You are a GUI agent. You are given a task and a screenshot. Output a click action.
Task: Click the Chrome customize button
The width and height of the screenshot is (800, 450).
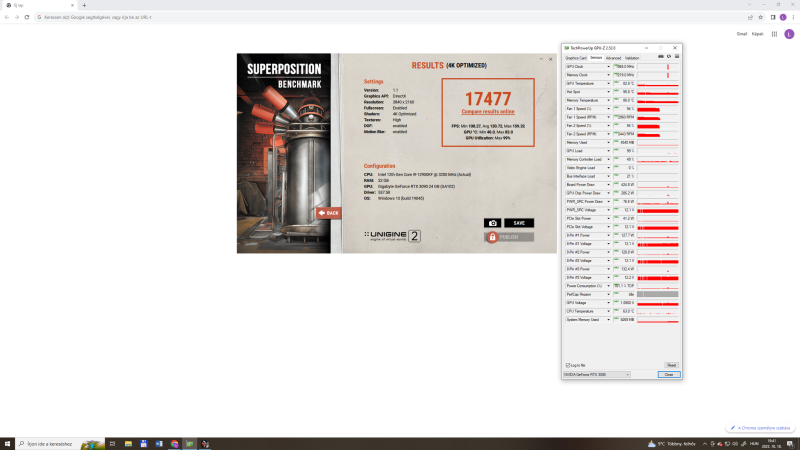pyautogui.click(x=760, y=428)
